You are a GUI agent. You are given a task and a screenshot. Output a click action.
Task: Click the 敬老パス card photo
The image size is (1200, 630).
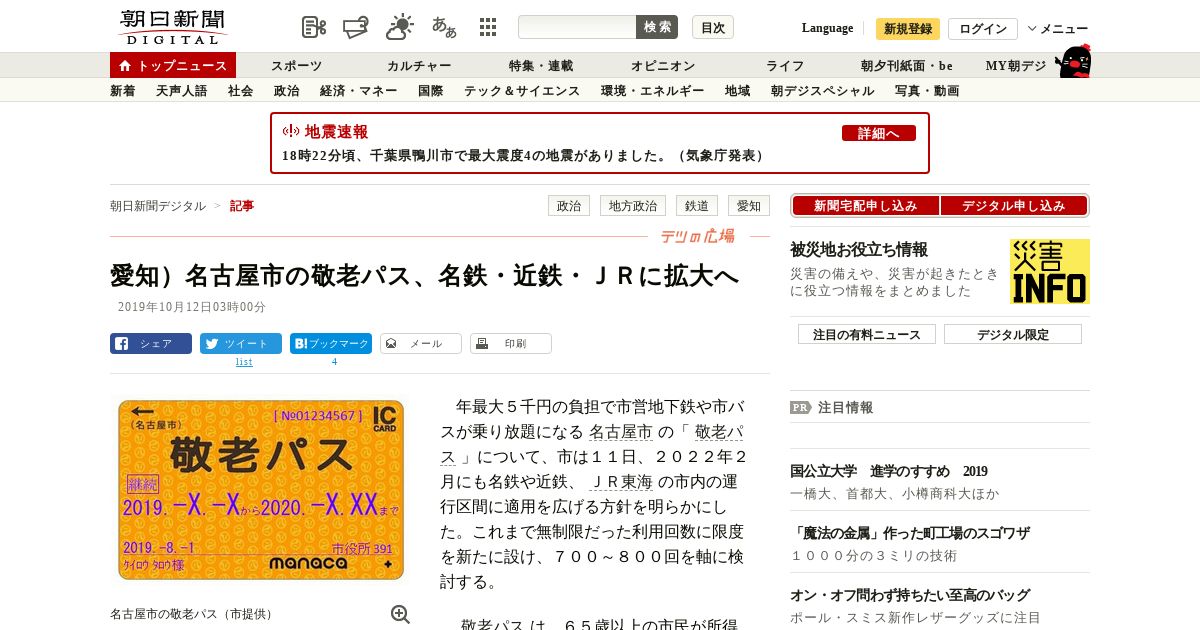pos(261,489)
